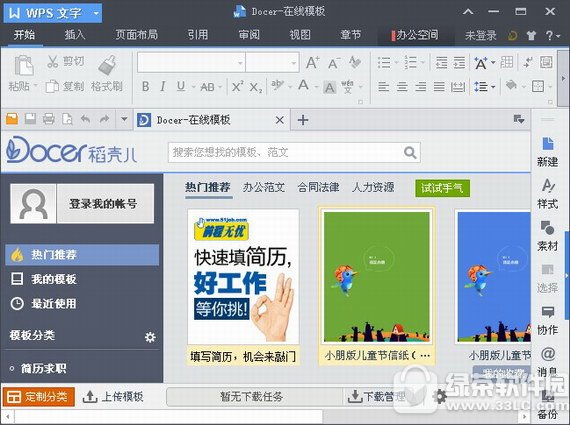570x425 pixels.
Task: Click decrease indent icon
Action: click(441, 63)
